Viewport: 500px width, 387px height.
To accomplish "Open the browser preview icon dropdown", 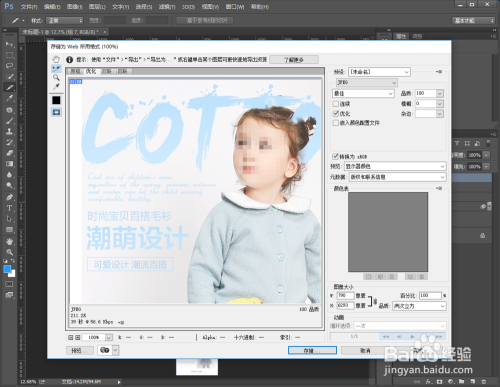I will [x=115, y=350].
